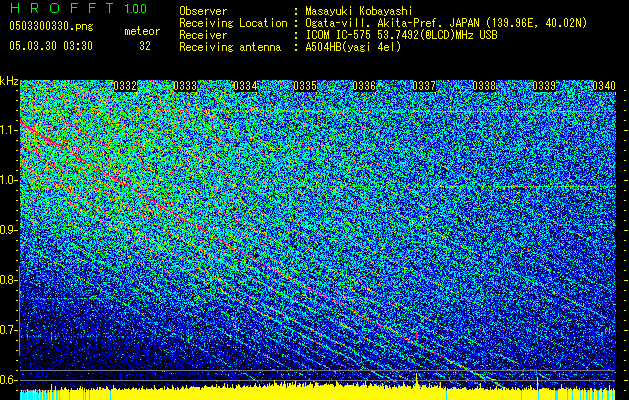Click the 0338 time marker
The width and height of the screenshot is (629, 400).
(x=484, y=86)
